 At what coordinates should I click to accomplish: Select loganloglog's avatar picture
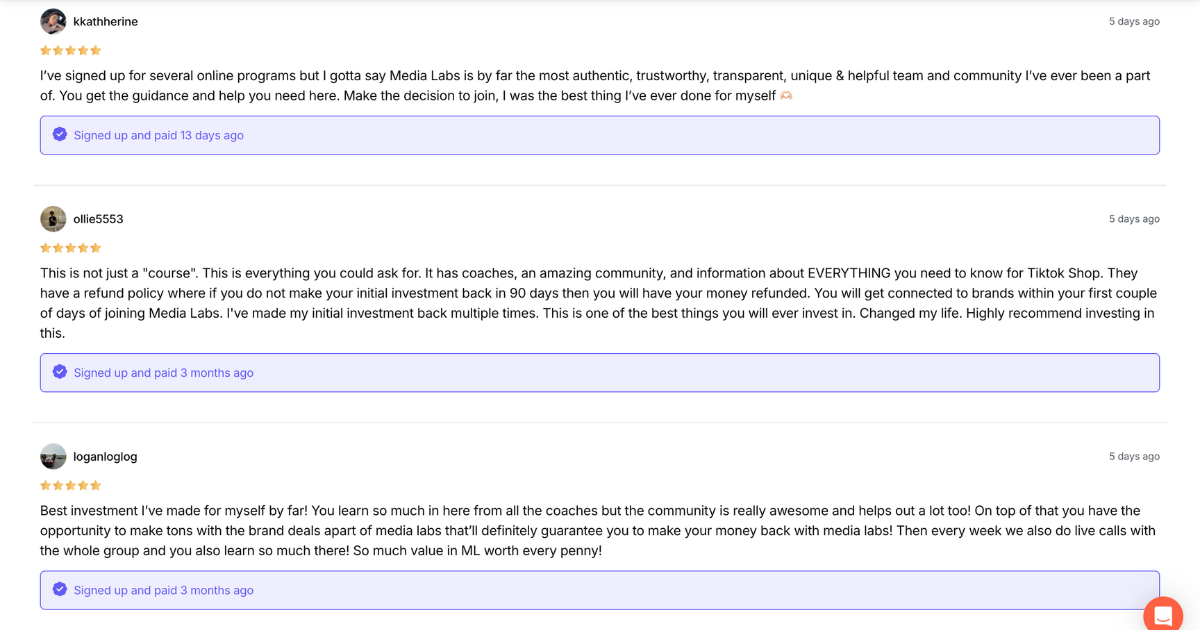53,456
